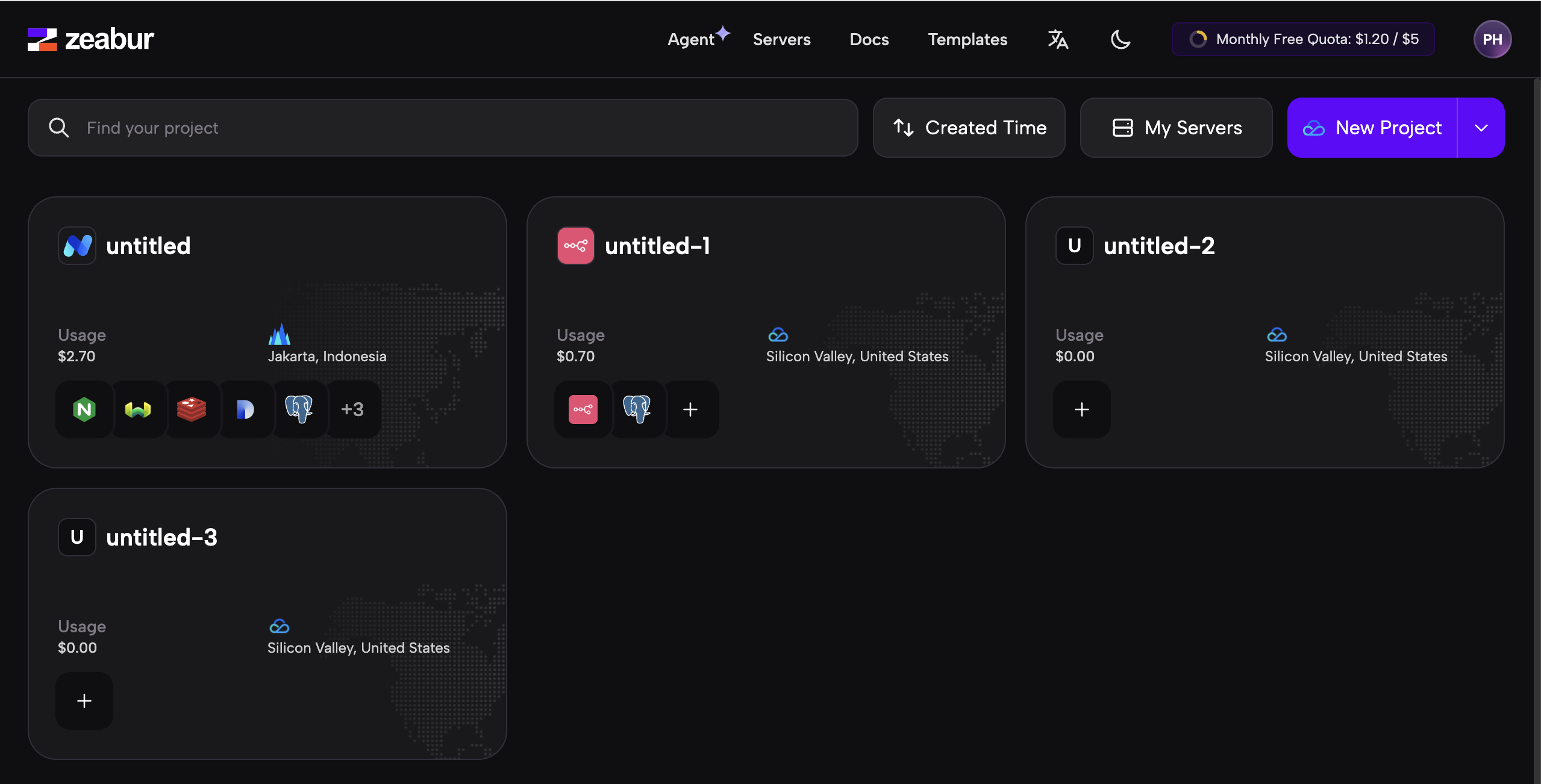Click the My Servers button
The width and height of the screenshot is (1541, 784).
(1176, 128)
